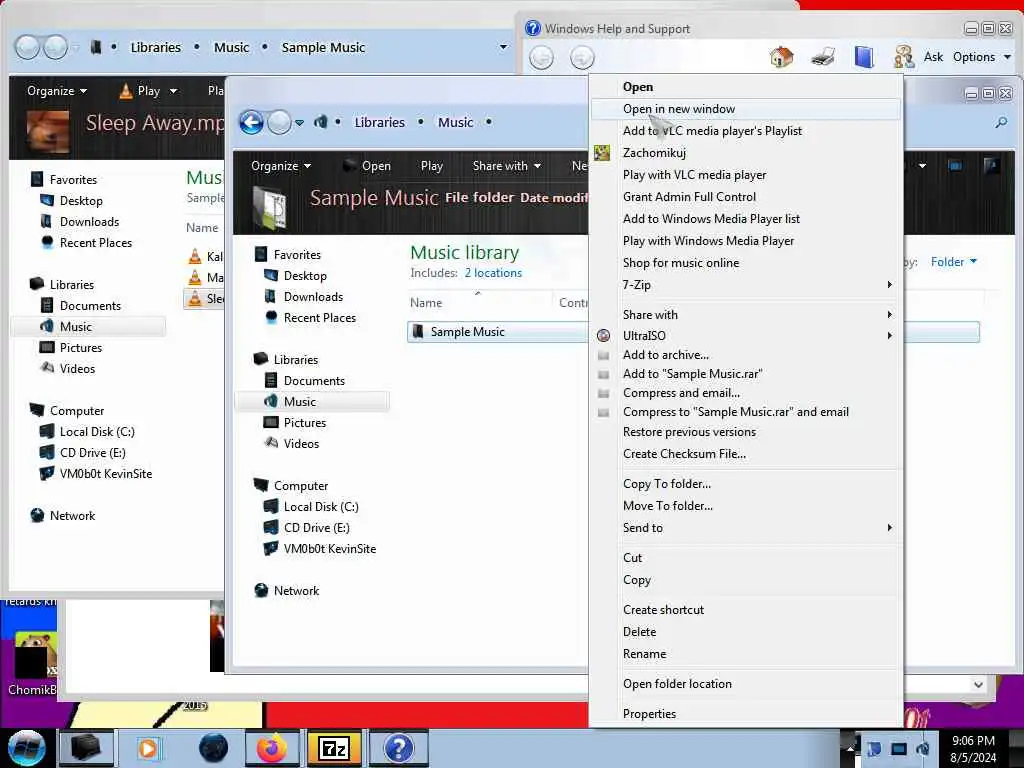Viewport: 1024px width, 768px height.
Task: Click Back arrow in front Music explorer window
Action: point(251,122)
